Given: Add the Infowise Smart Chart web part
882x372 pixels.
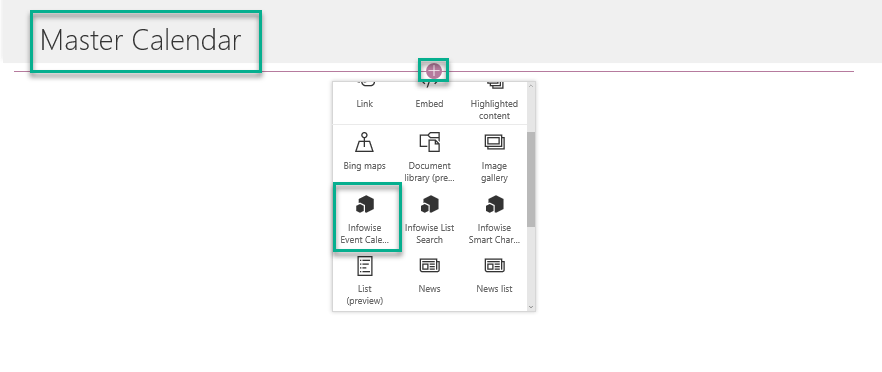Looking at the screenshot, I should pyautogui.click(x=494, y=219).
